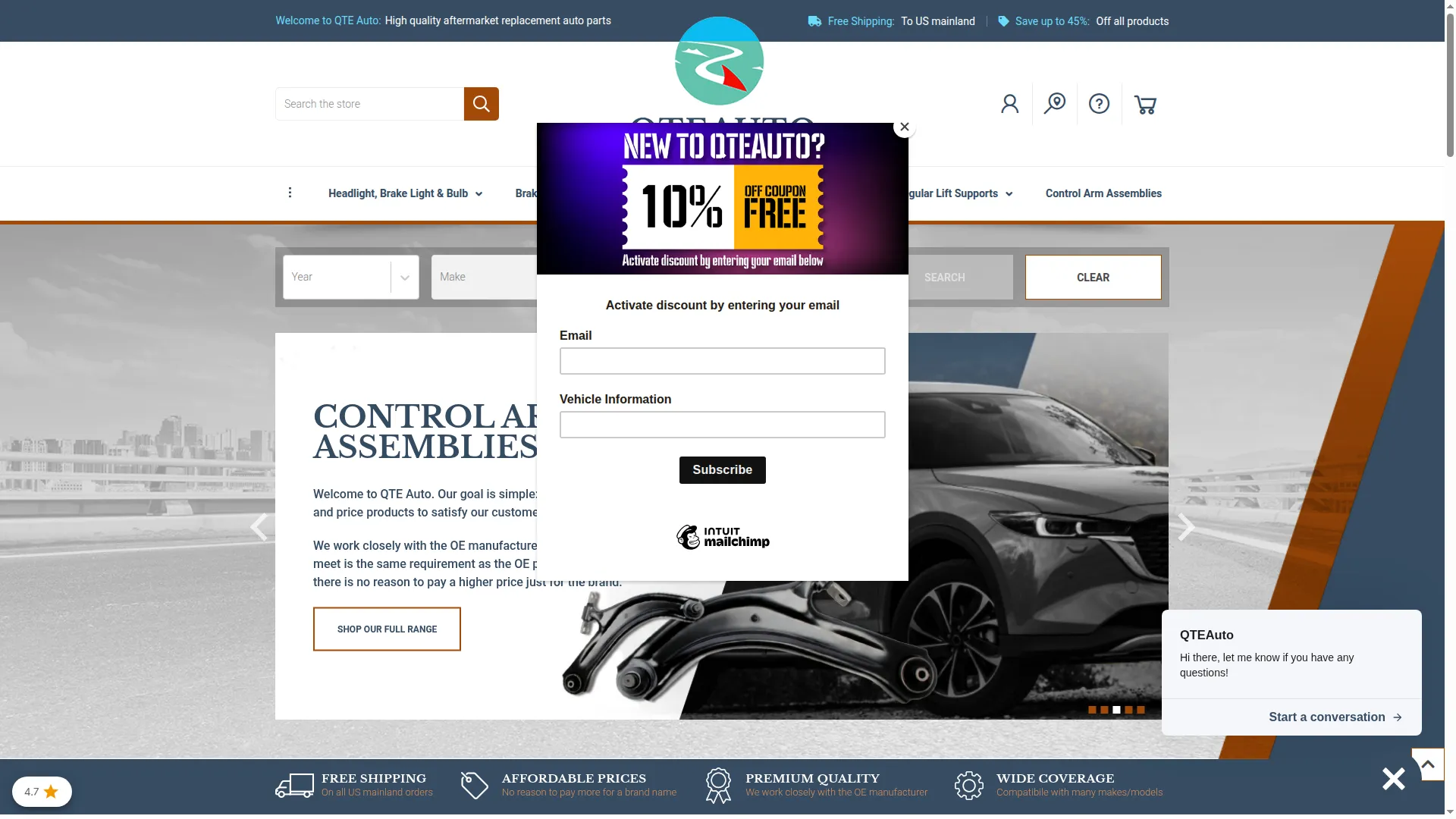Click Shop Our Full Range button
Viewport: 1456px width, 819px height.
(387, 629)
